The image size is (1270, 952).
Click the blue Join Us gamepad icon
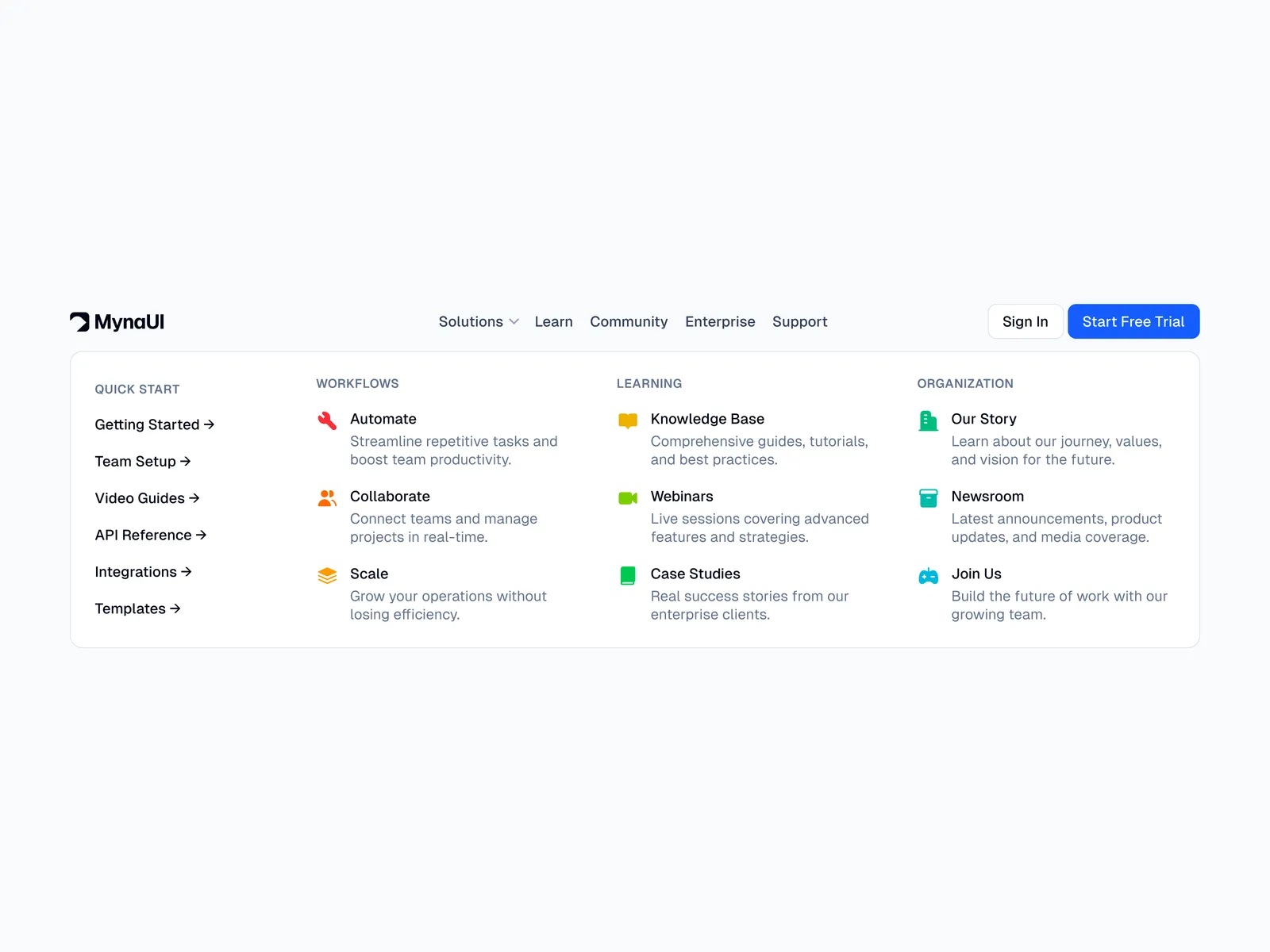tap(928, 575)
